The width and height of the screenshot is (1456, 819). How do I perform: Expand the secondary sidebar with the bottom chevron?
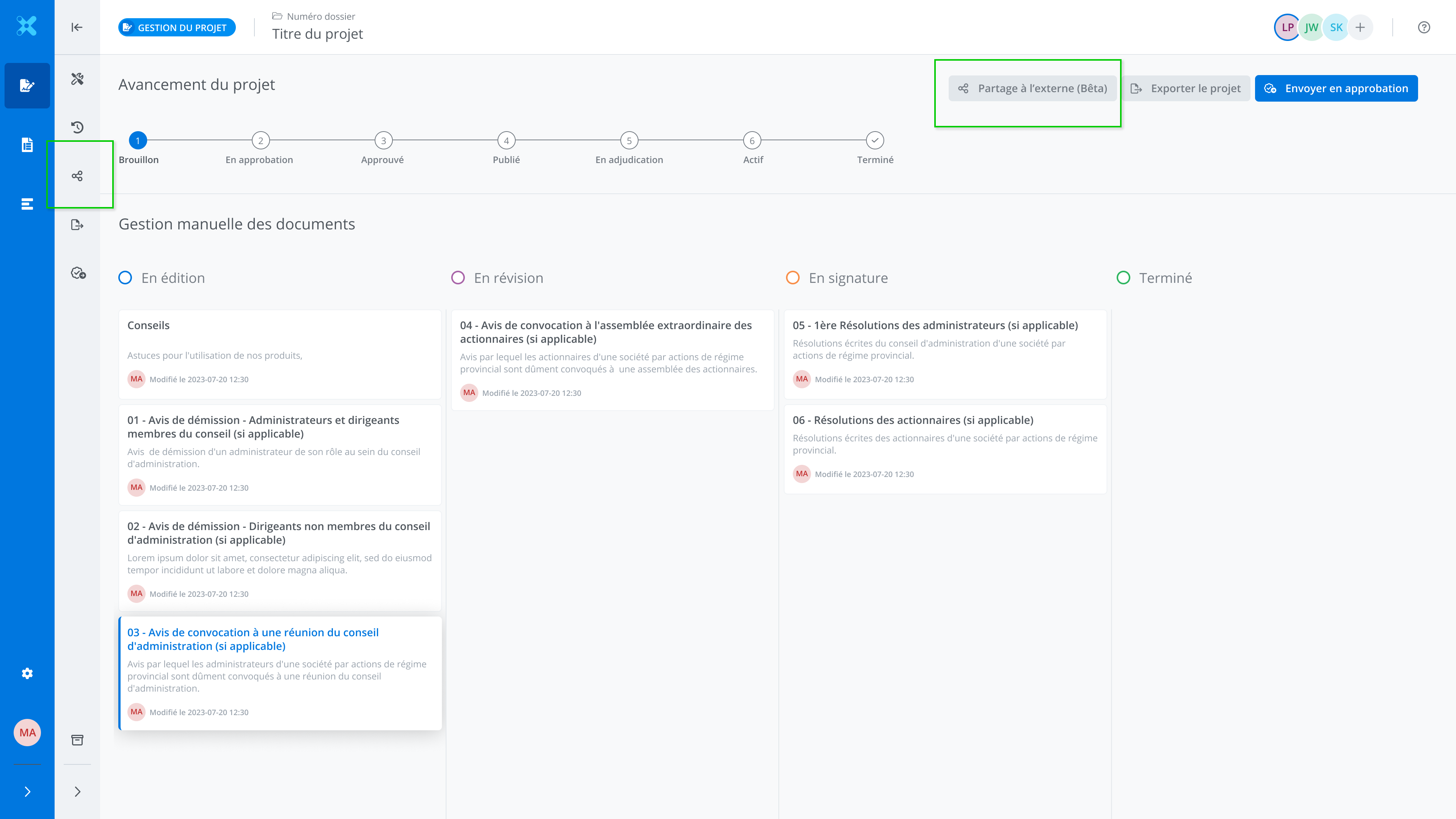coord(77,791)
